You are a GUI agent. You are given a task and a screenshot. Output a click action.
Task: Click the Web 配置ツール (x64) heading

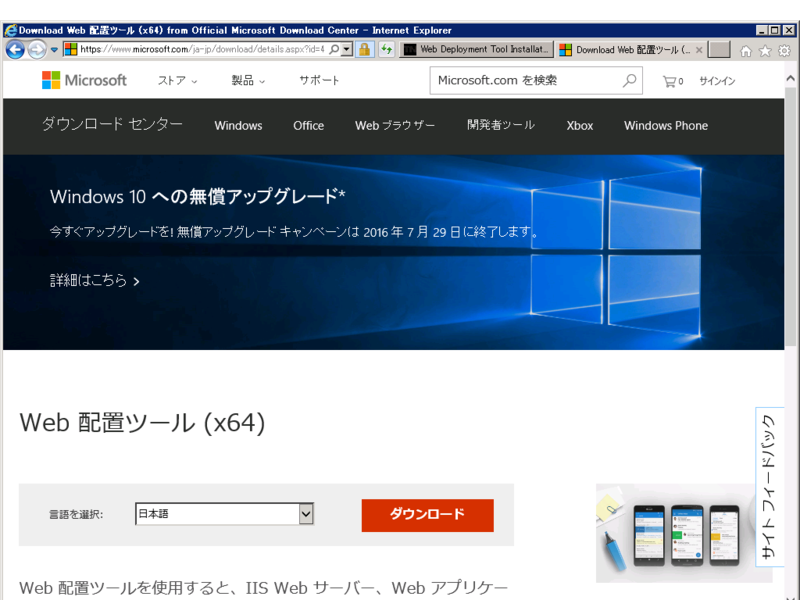142,423
